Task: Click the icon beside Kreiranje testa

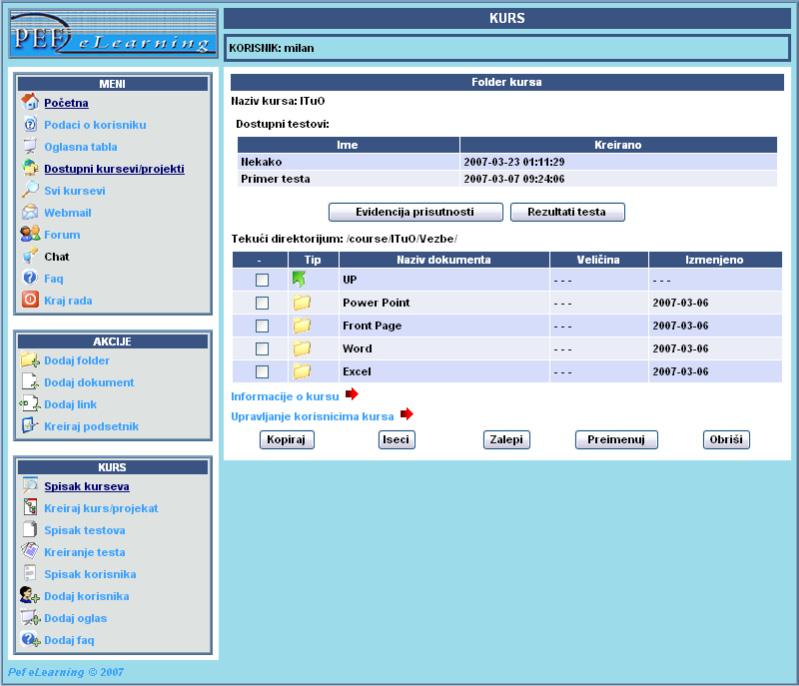Action: click(x=30, y=550)
